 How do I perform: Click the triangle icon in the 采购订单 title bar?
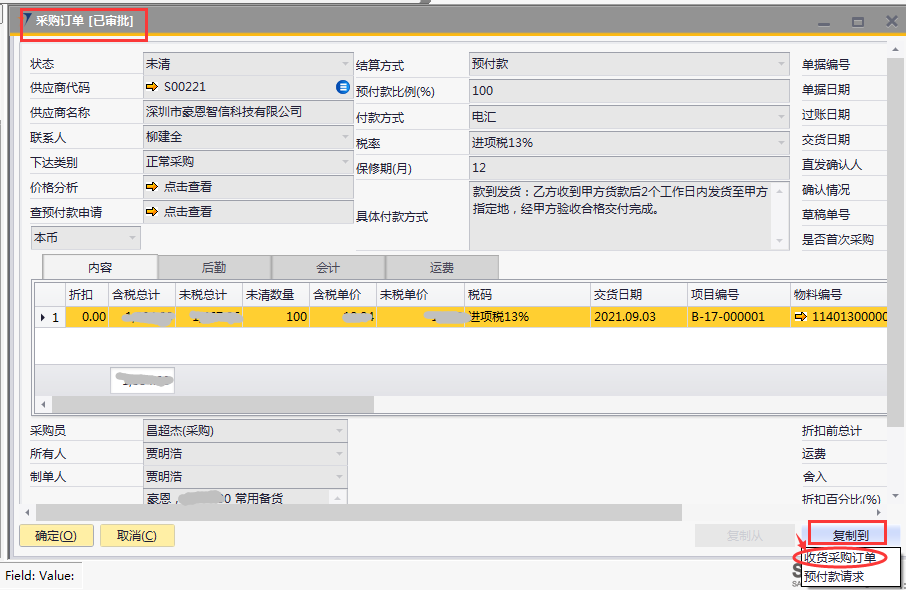[28, 20]
